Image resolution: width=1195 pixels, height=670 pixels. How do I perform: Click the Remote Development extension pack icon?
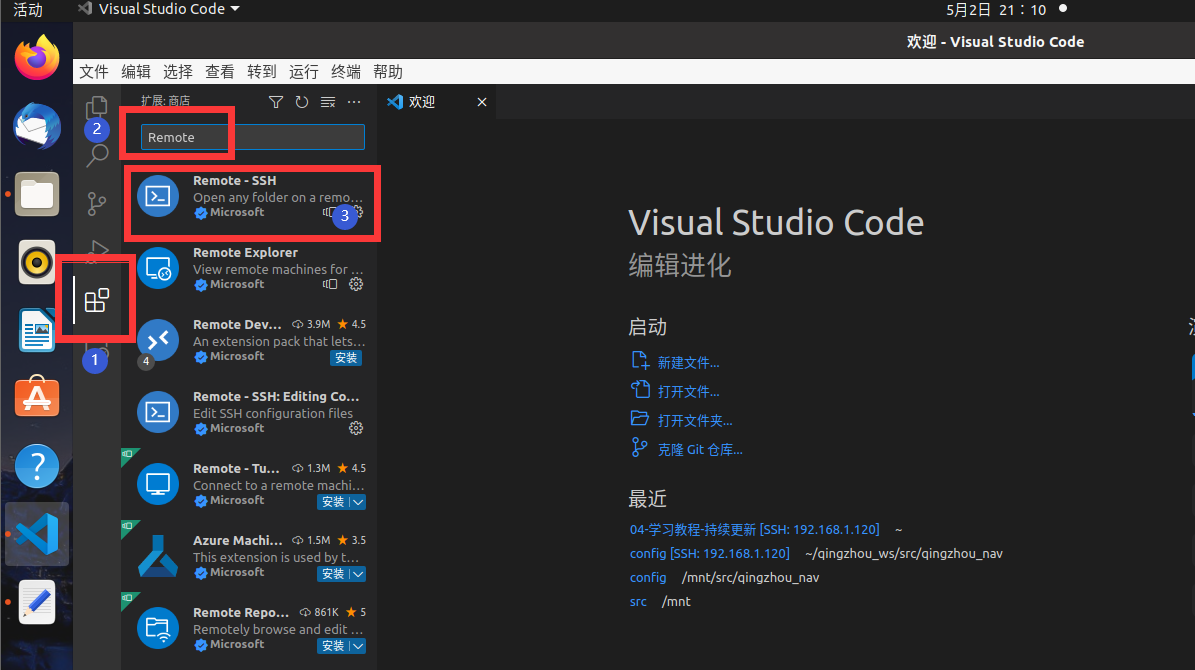158,340
